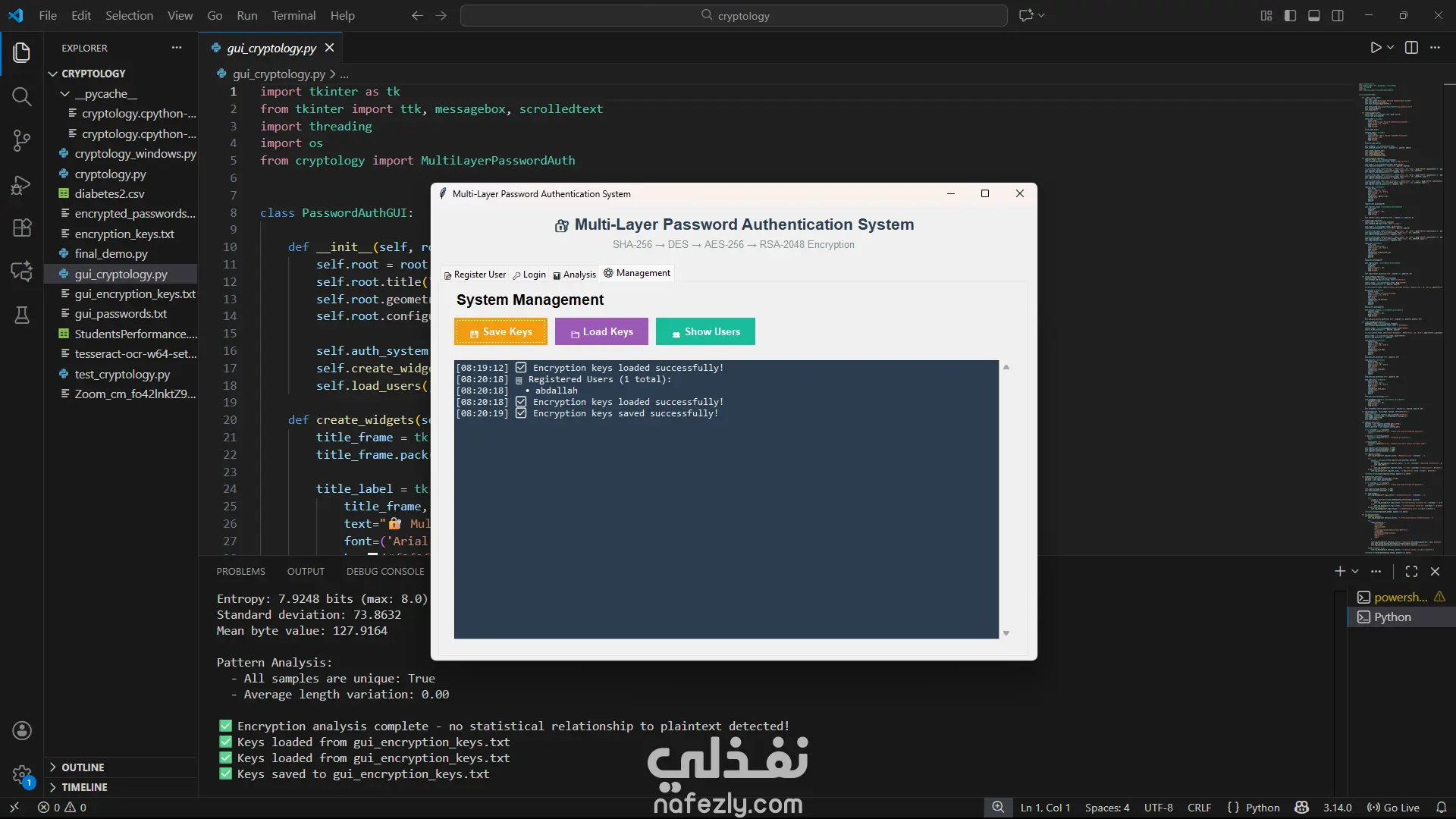Open the Run Python File dropdown arrow

(1391, 48)
